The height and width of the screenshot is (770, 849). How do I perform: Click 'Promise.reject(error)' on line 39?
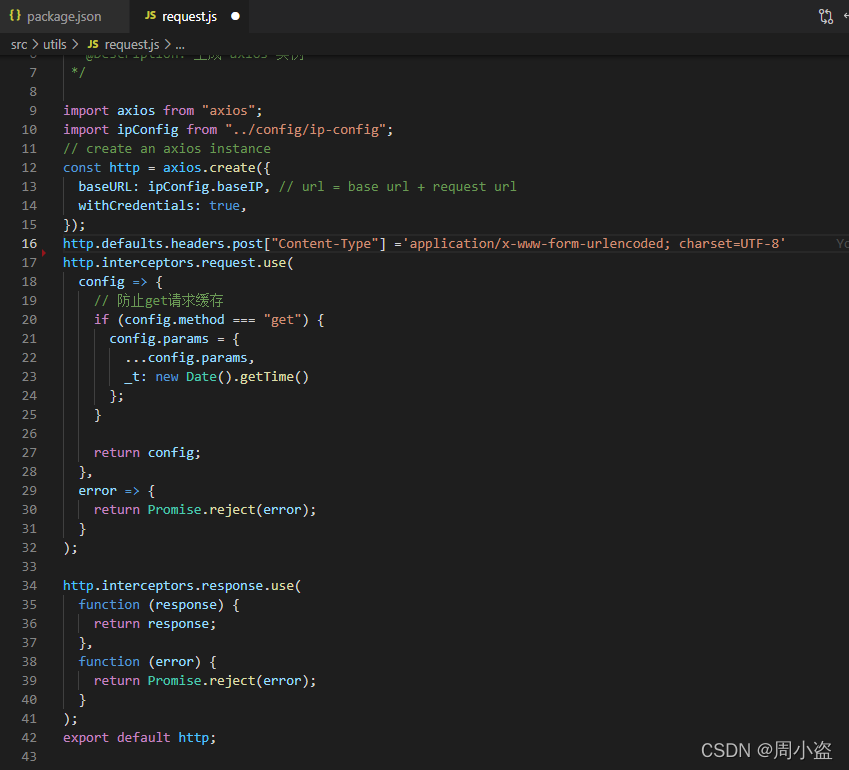point(228,681)
